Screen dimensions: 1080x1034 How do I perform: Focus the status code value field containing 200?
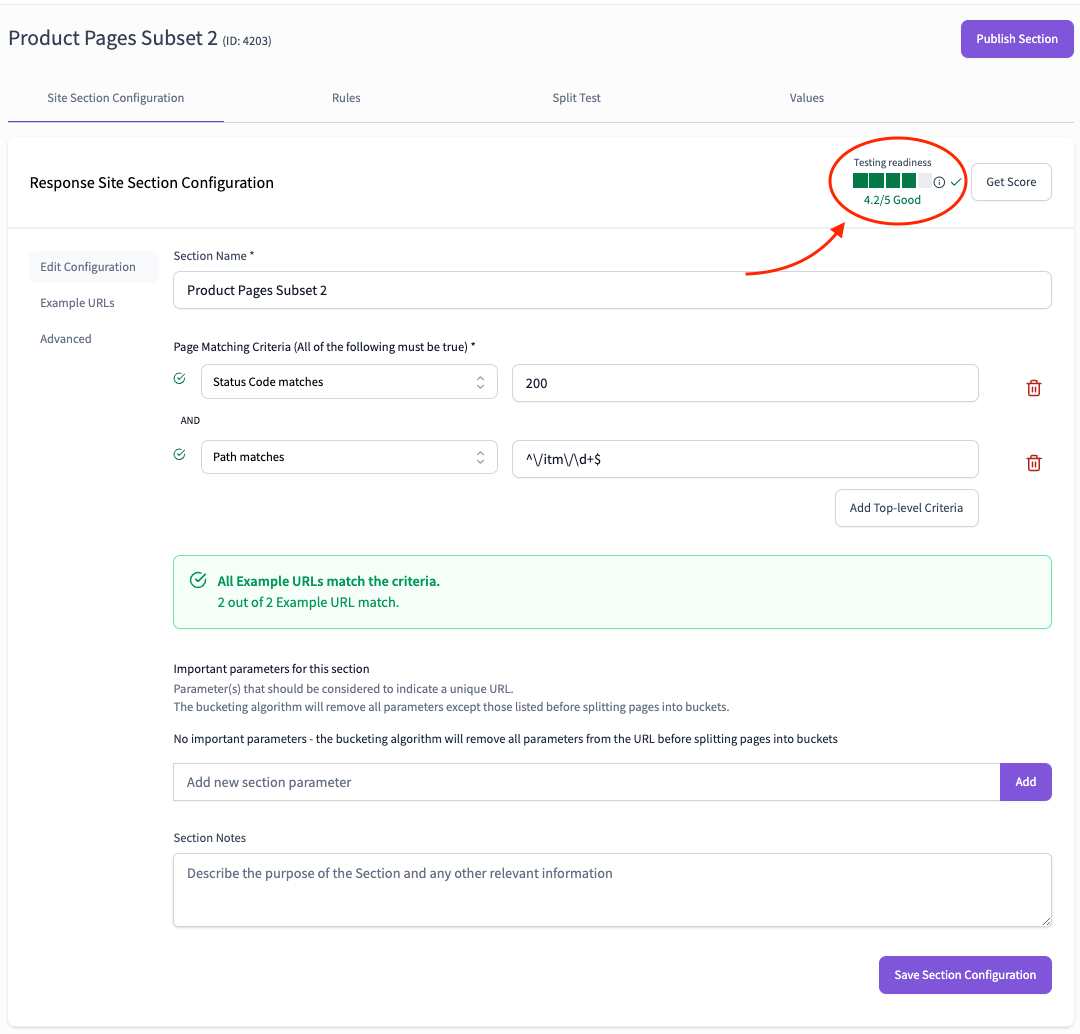[745, 383]
